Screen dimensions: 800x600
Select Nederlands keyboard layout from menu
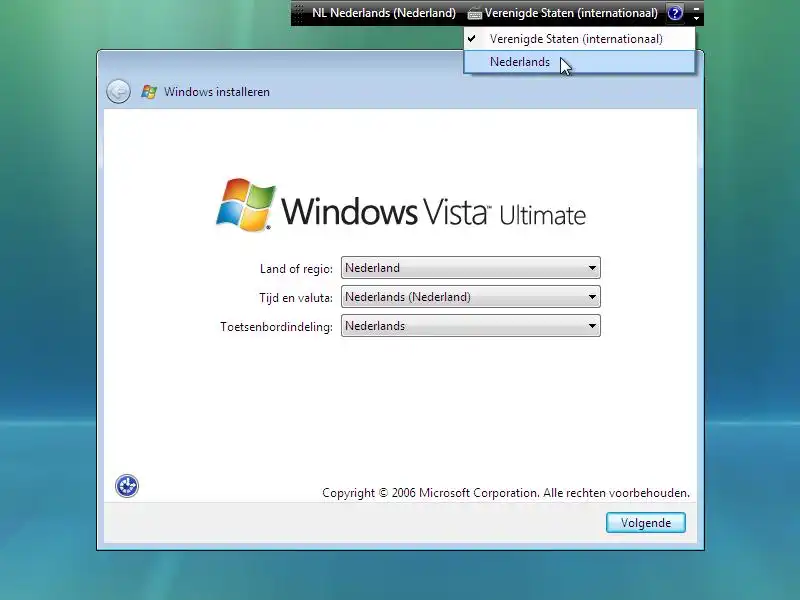point(579,62)
